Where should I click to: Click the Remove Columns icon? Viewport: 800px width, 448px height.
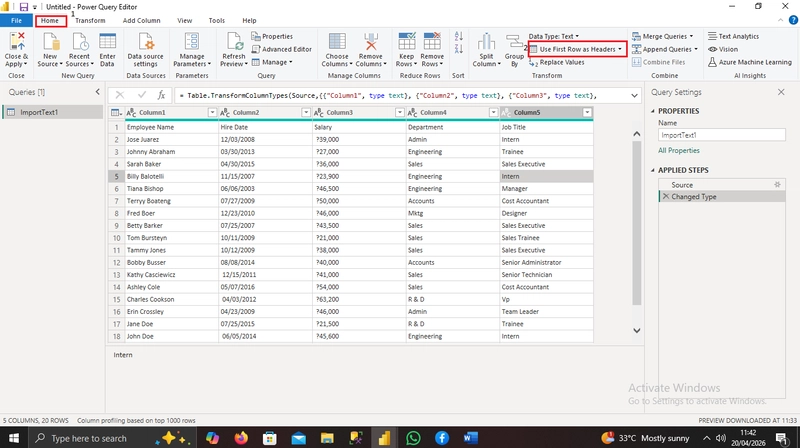coord(370,42)
